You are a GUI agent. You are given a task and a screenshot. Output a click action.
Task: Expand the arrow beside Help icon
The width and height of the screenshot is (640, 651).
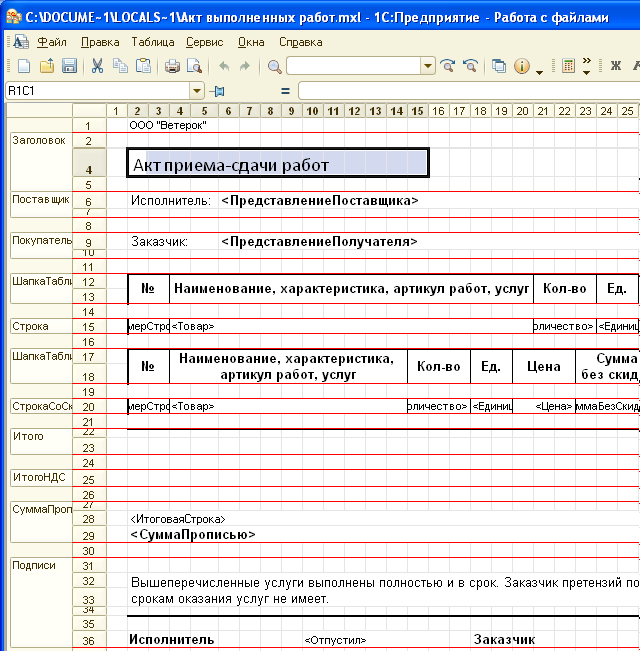540,72
